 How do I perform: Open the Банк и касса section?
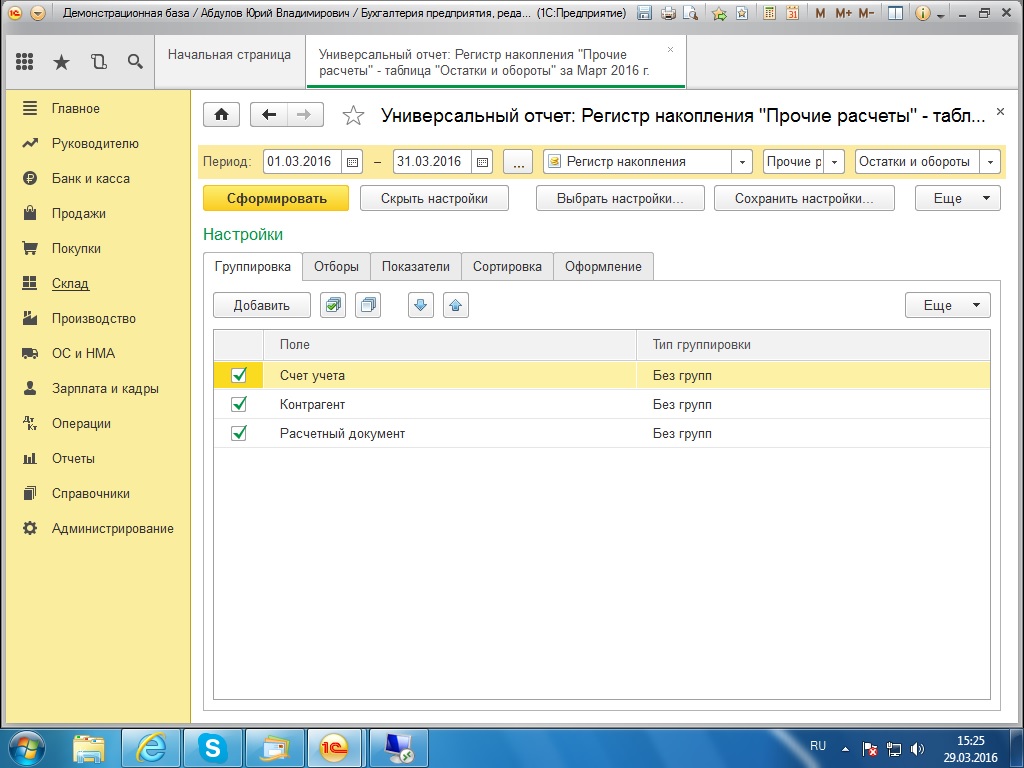90,179
